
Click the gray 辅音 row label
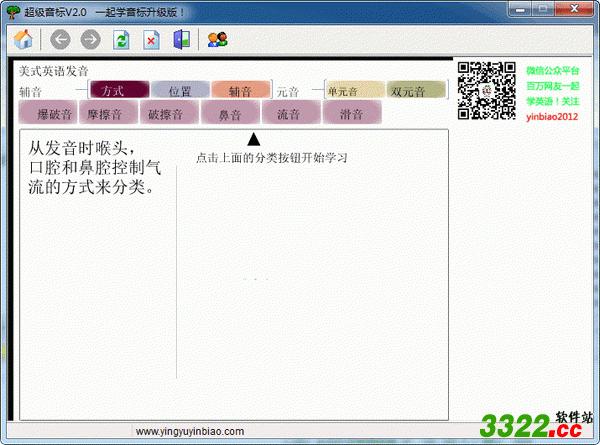(x=30, y=92)
